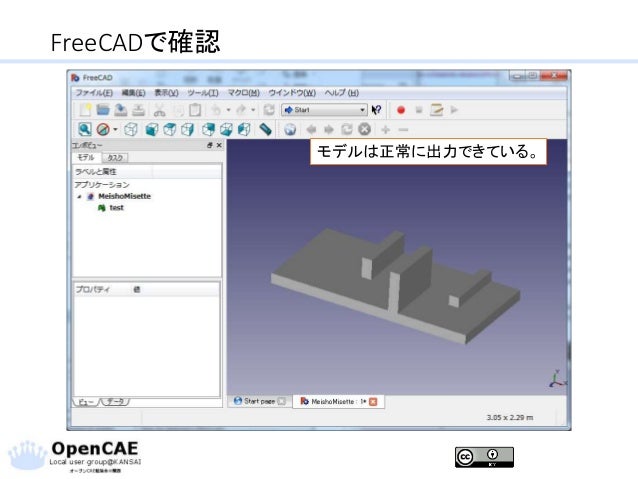Open the ファイル(F) menu
Image resolution: width=638 pixels, height=479 pixels.
(x=94, y=93)
